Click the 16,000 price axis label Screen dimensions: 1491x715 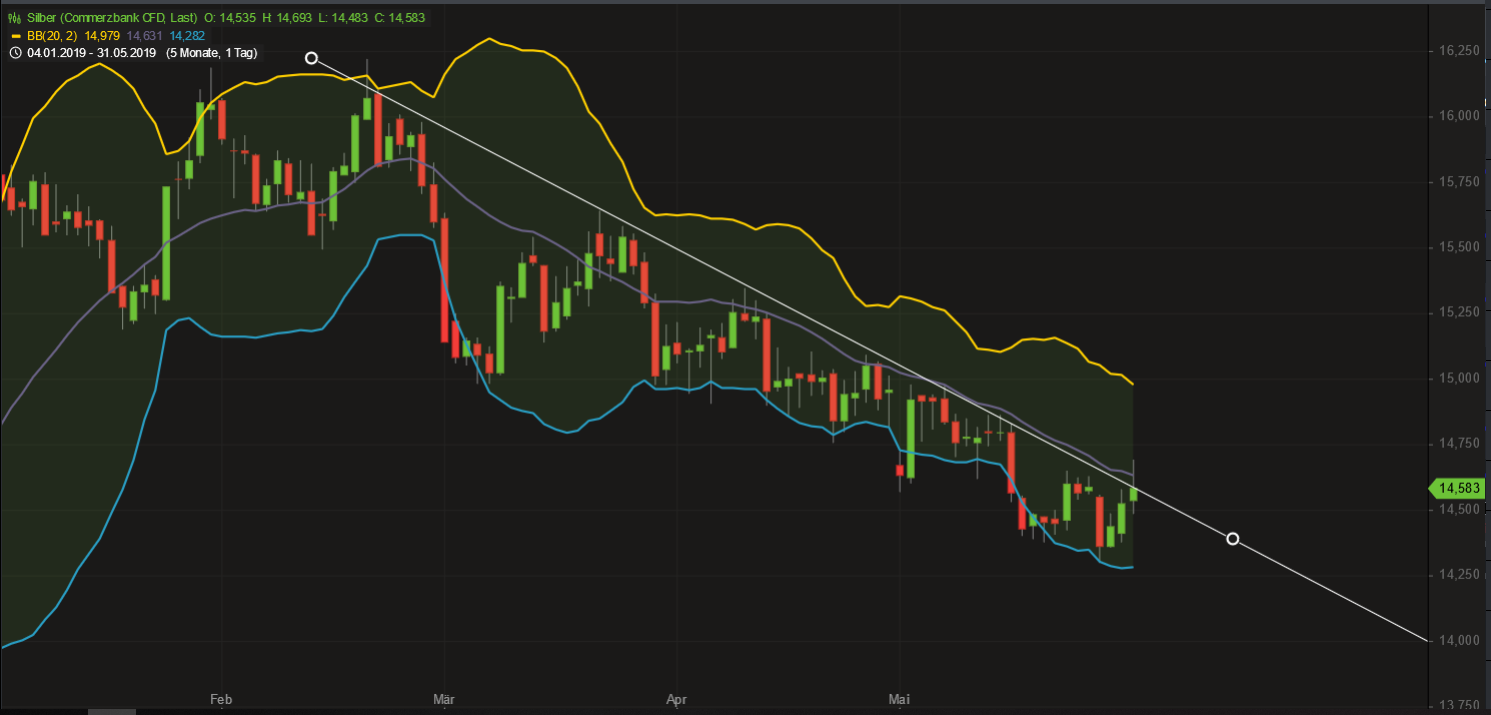point(1461,116)
